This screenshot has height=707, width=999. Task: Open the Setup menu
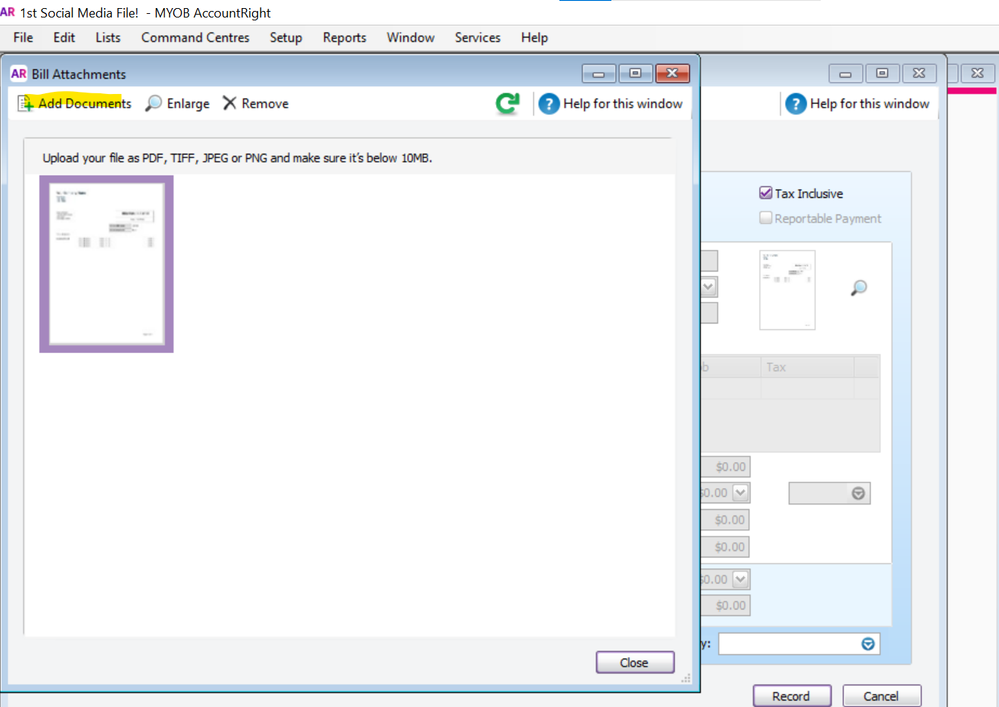pyautogui.click(x=286, y=38)
